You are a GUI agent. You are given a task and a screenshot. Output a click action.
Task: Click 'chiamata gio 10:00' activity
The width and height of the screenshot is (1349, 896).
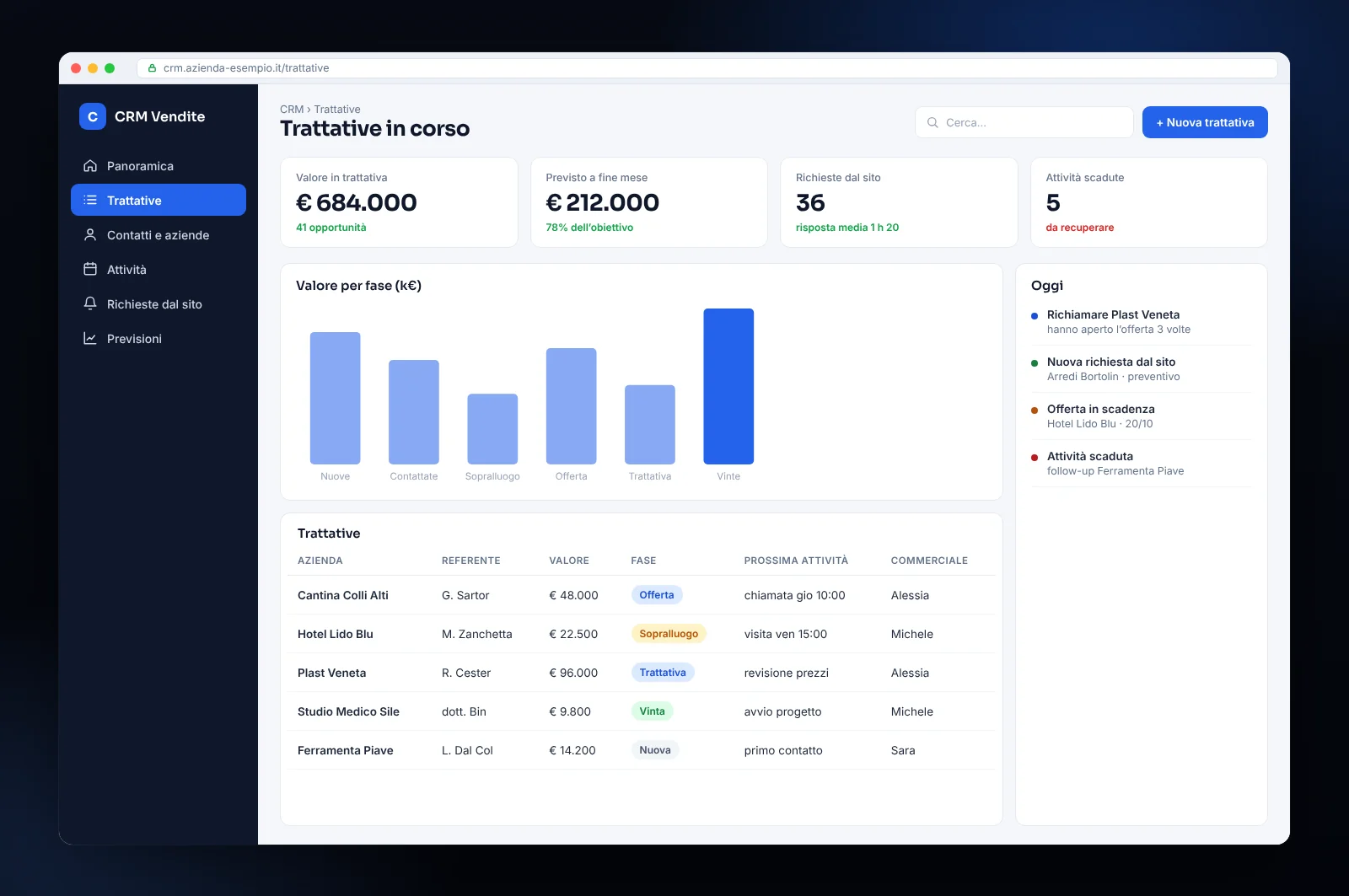795,595
